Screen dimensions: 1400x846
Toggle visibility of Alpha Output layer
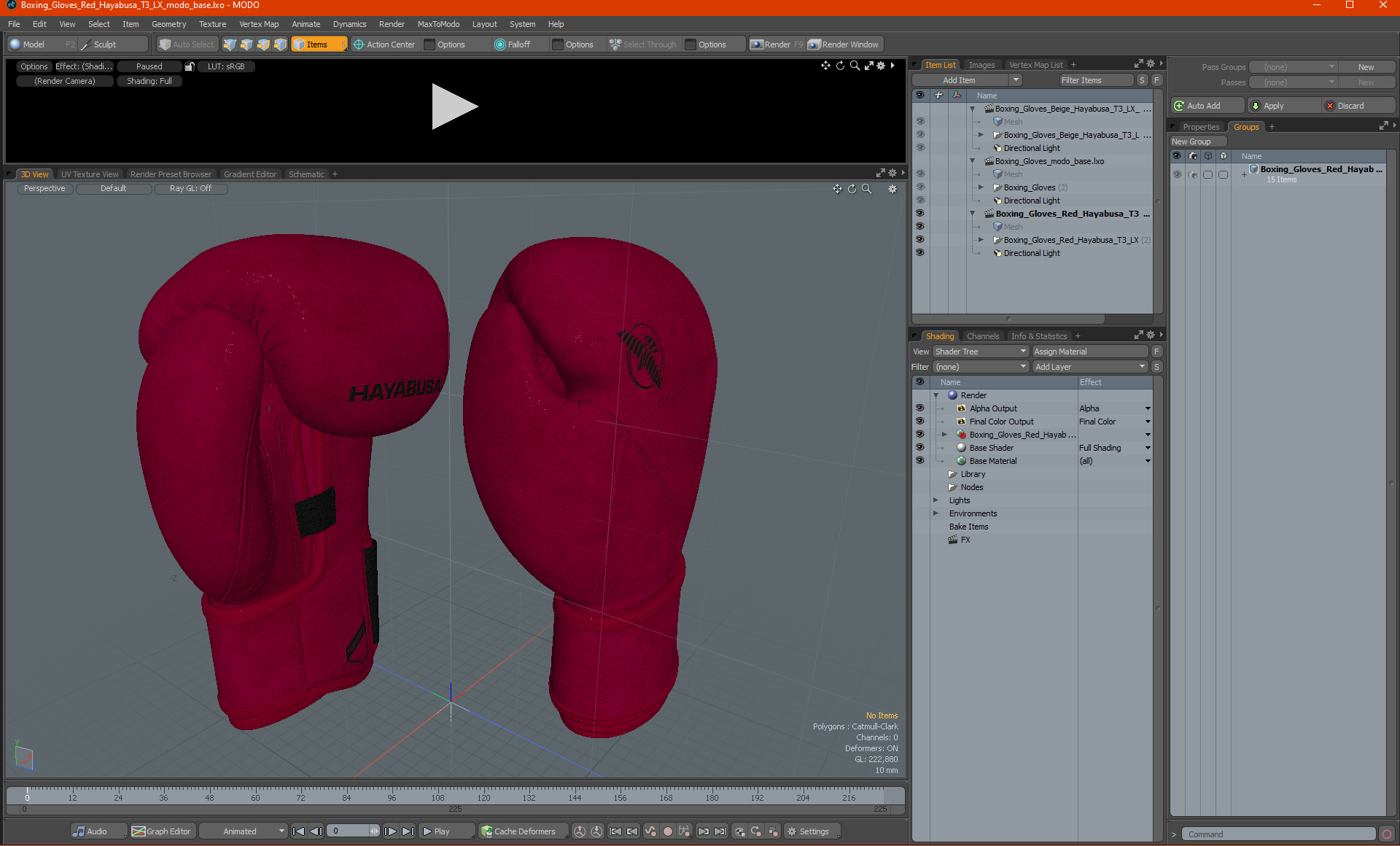pyautogui.click(x=920, y=408)
